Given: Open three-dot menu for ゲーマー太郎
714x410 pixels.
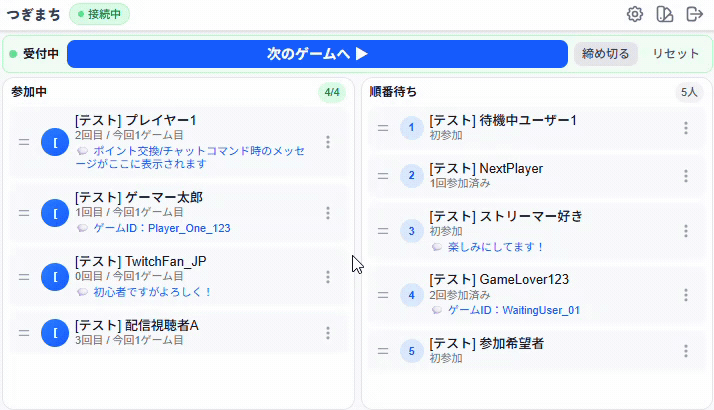Looking at the screenshot, I should [328, 213].
